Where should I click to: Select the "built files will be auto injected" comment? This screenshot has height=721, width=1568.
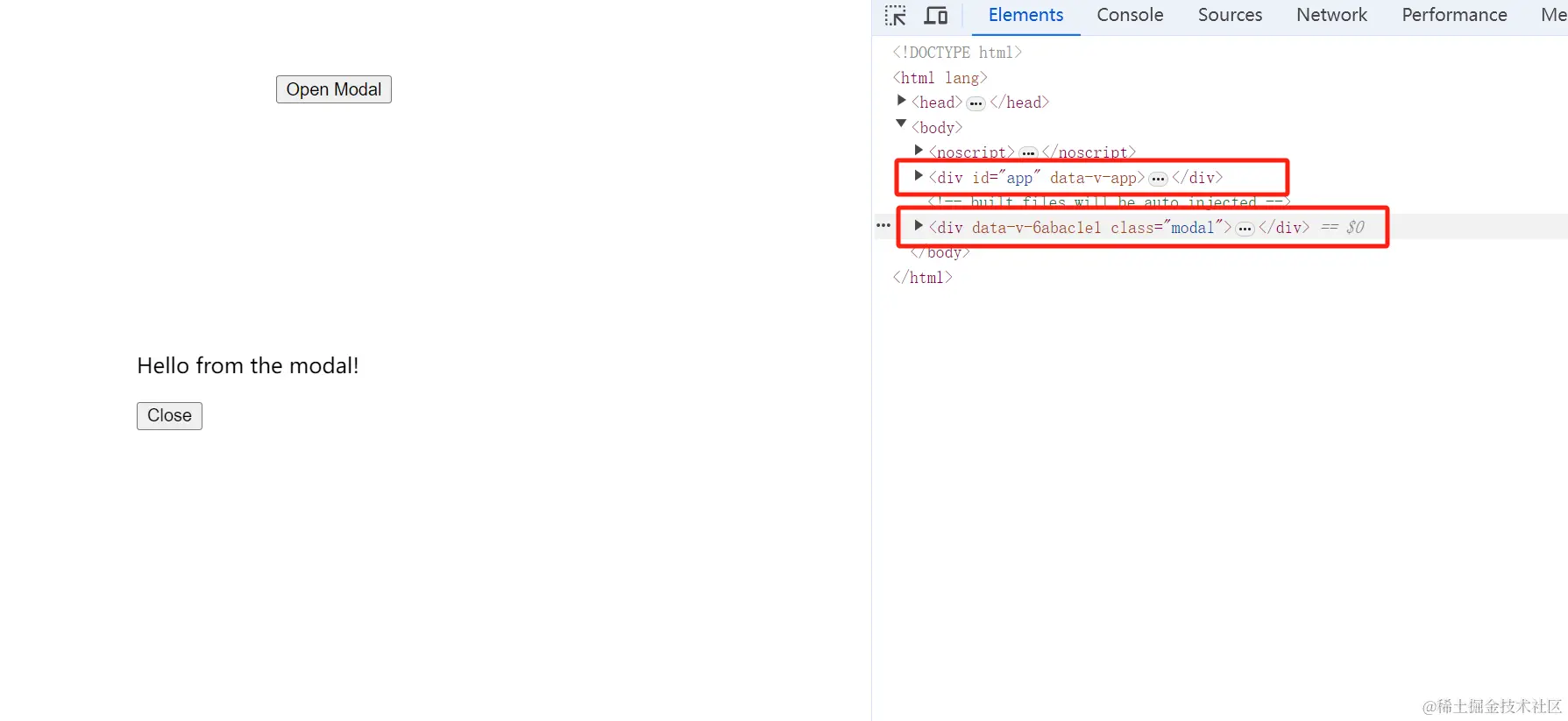[1109, 202]
